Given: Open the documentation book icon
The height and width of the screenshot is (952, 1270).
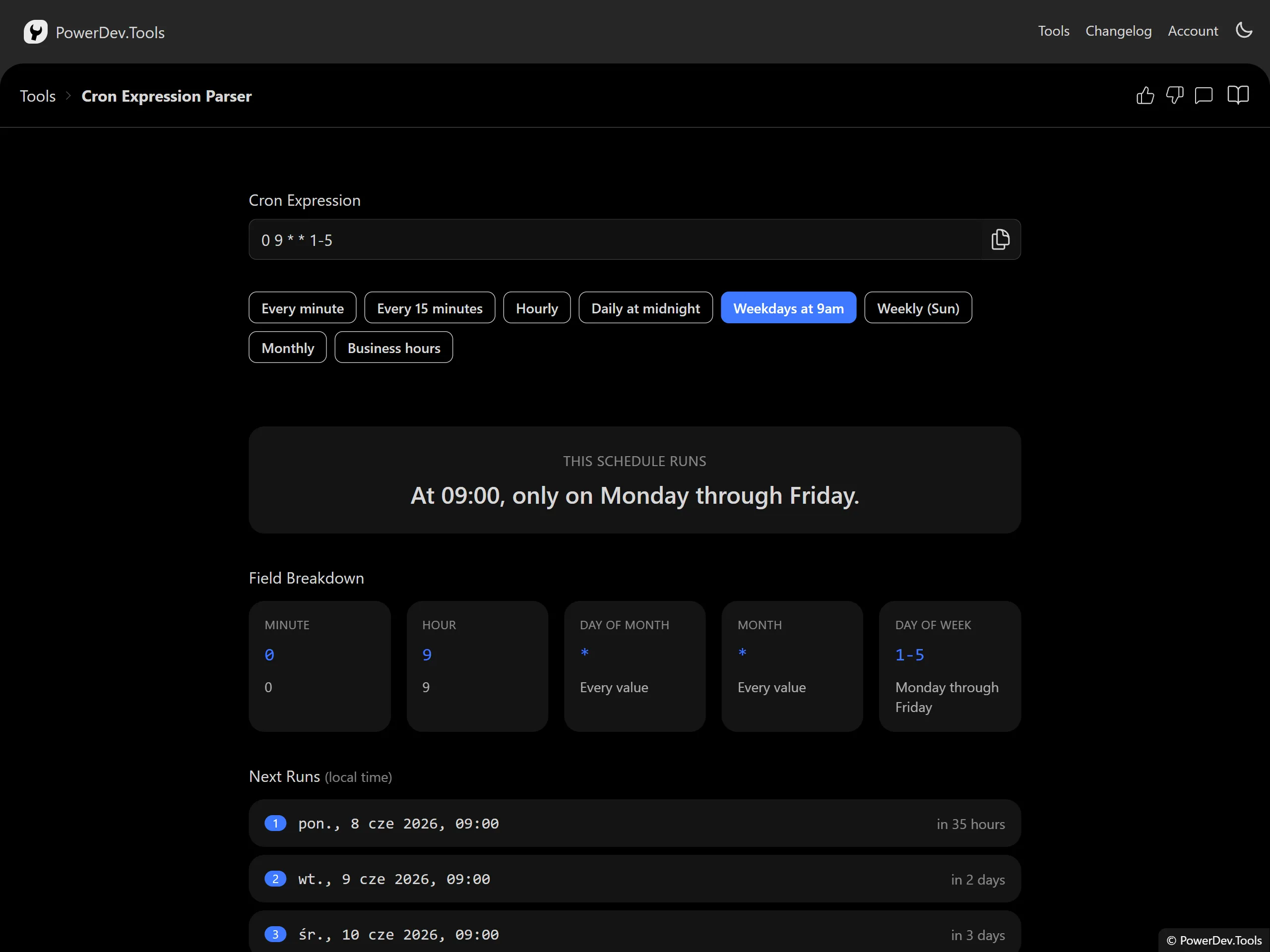Looking at the screenshot, I should 1238,95.
